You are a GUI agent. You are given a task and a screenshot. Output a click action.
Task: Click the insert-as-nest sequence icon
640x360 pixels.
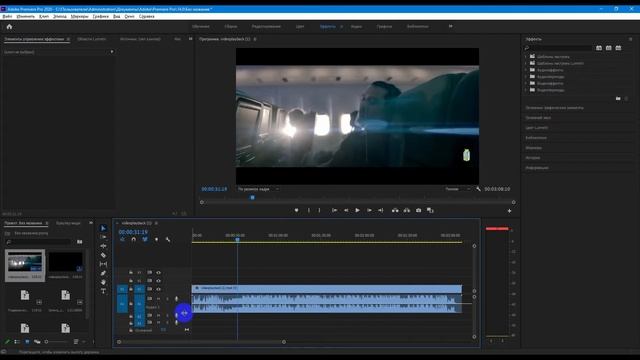click(x=122, y=240)
